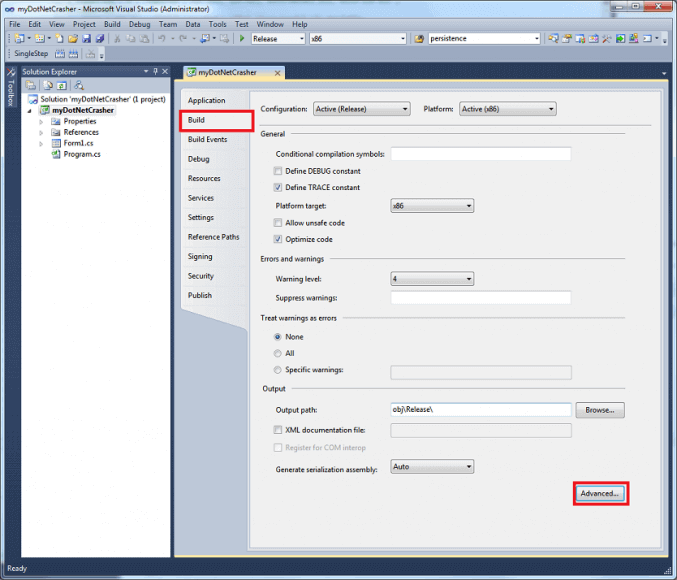
Task: Click the Browse... button for output path
Action: click(599, 410)
